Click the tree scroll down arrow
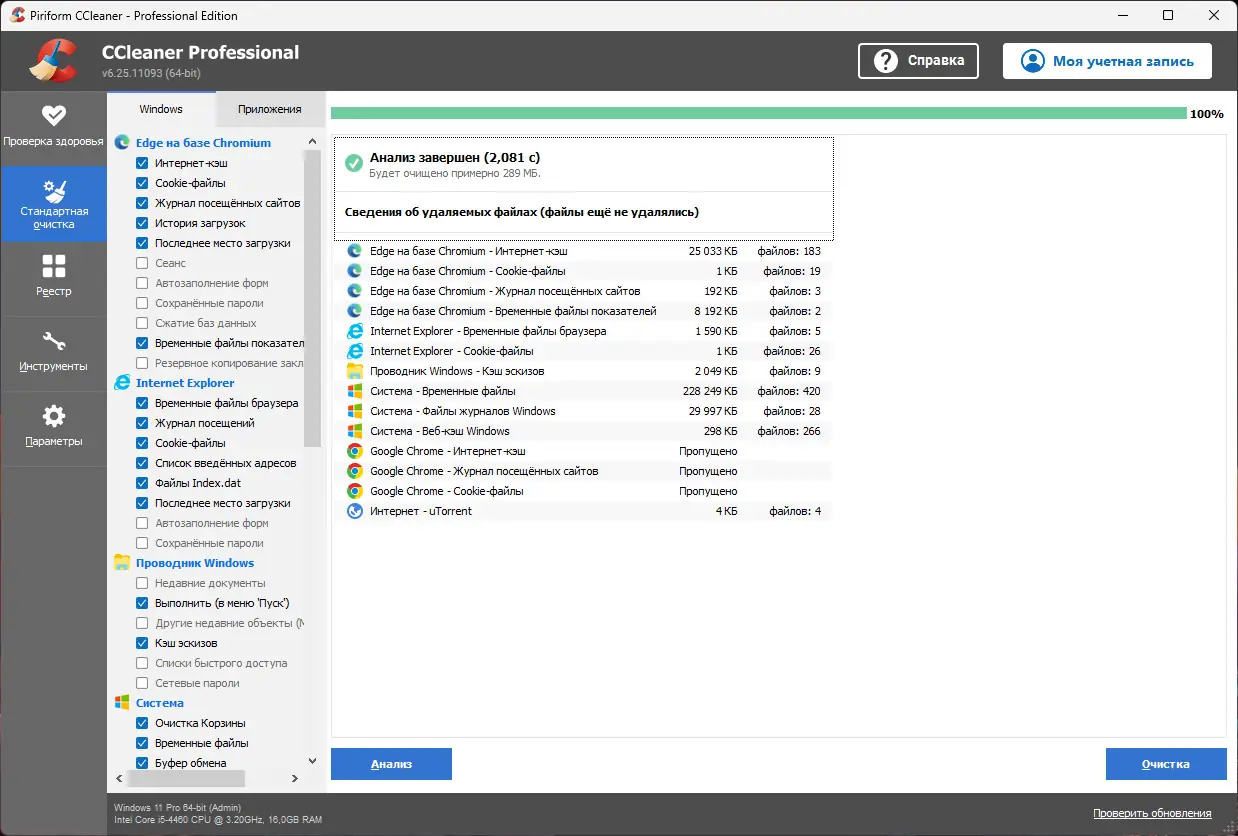The width and height of the screenshot is (1238, 836). (312, 761)
